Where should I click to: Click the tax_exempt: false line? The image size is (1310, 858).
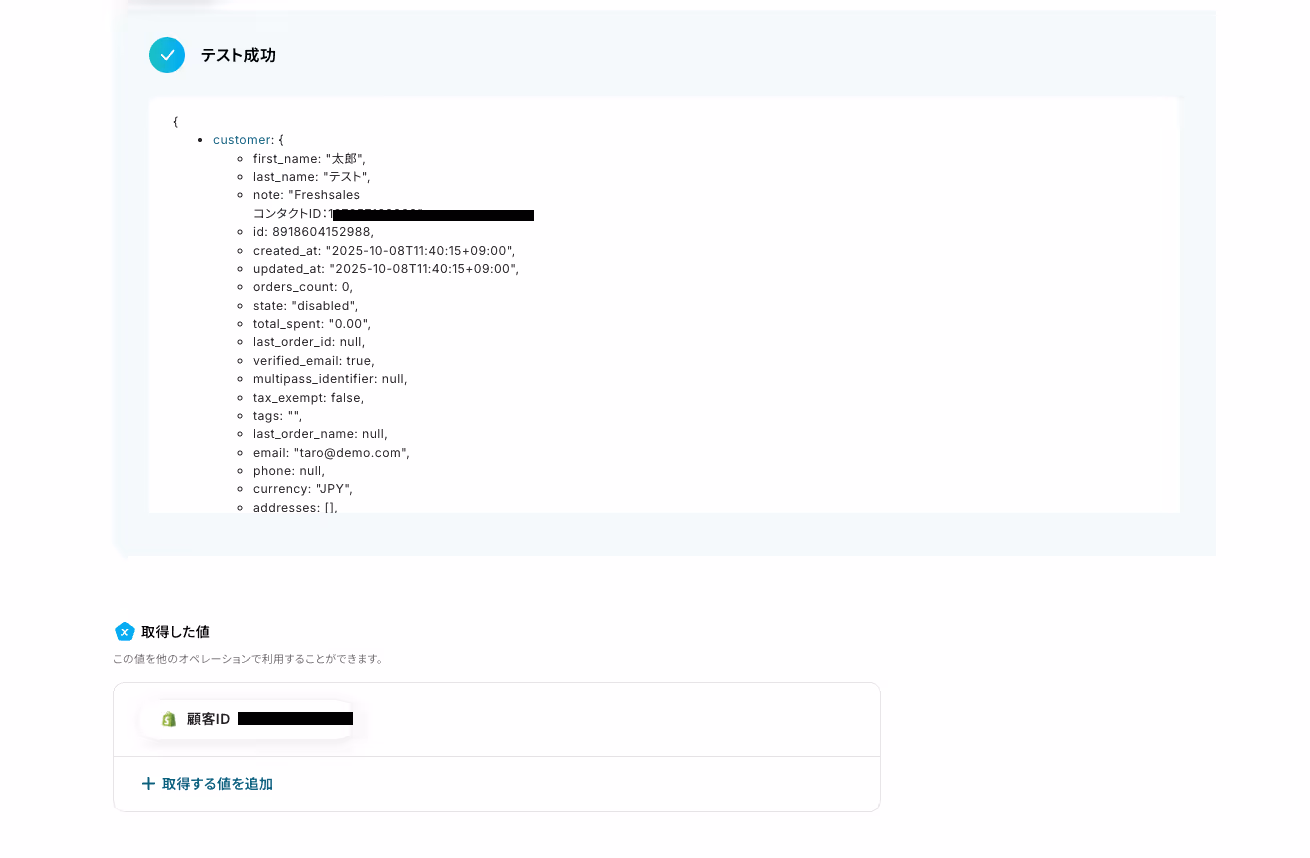click(308, 397)
